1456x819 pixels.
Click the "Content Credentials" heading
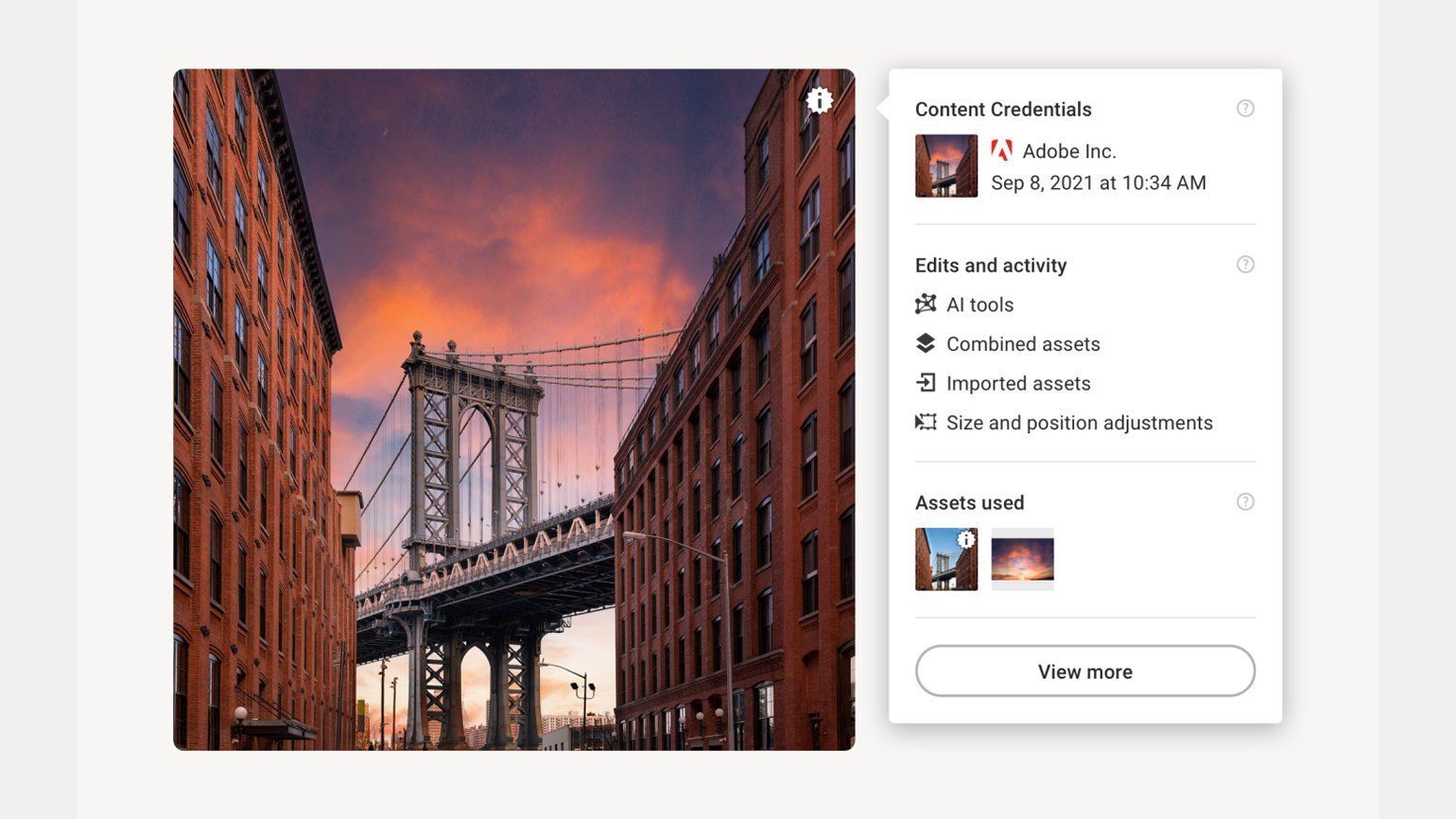[1003, 109]
